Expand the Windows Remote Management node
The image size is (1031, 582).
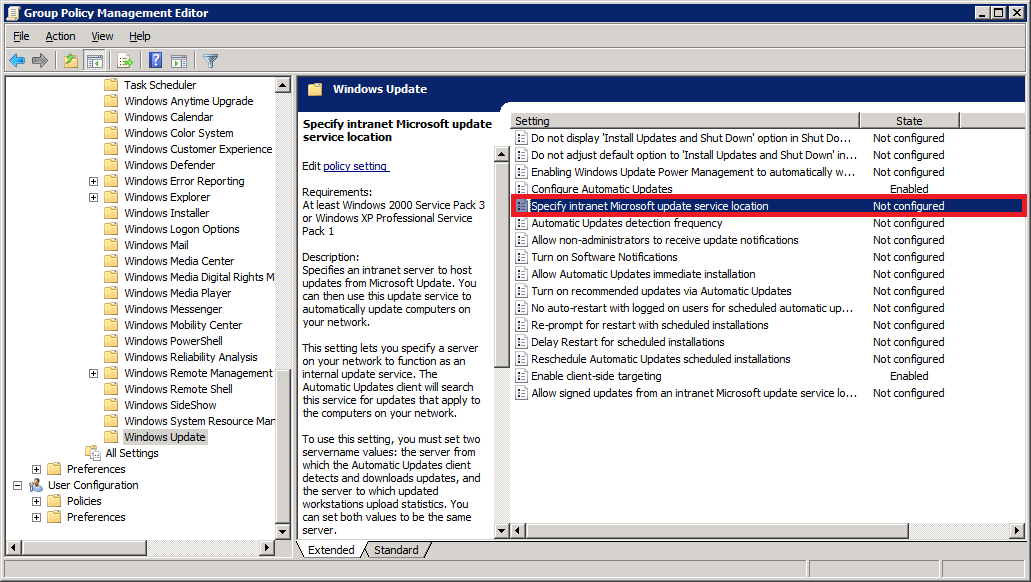tap(93, 374)
